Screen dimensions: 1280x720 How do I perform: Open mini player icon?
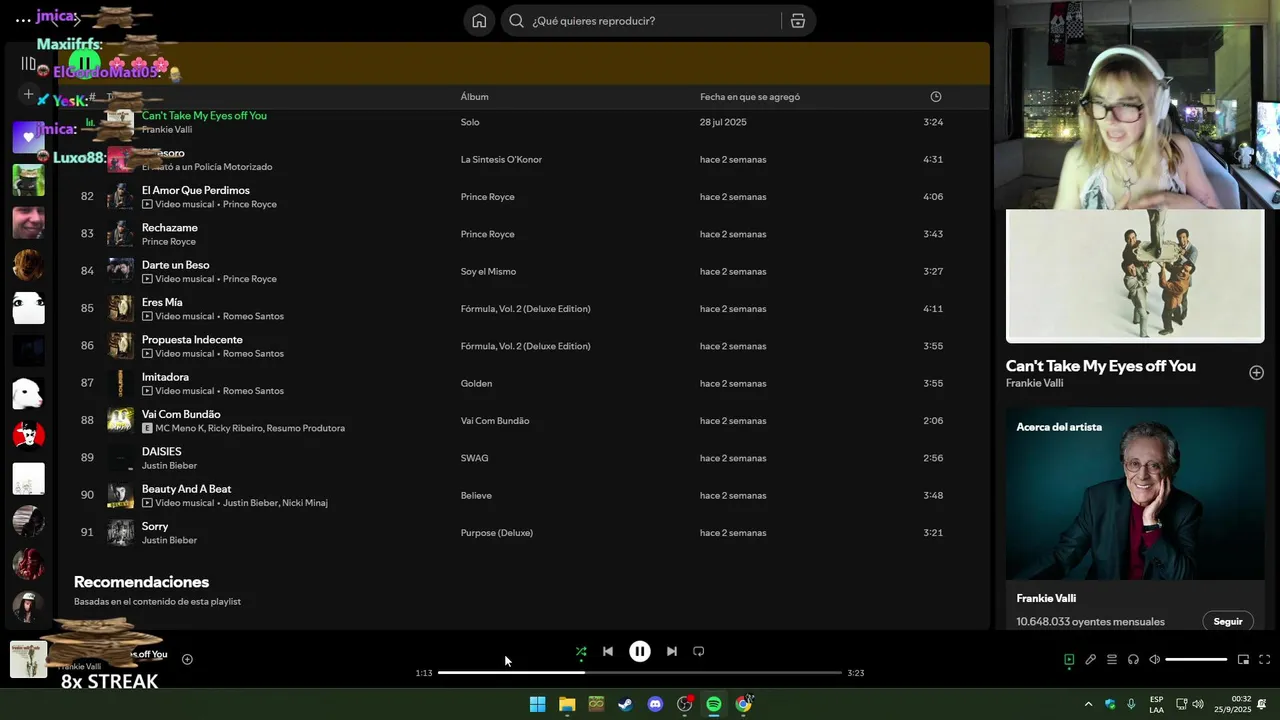coord(1243,659)
